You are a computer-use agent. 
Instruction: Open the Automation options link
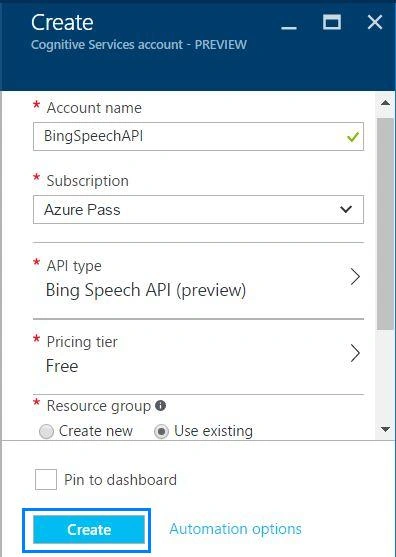[235, 529]
